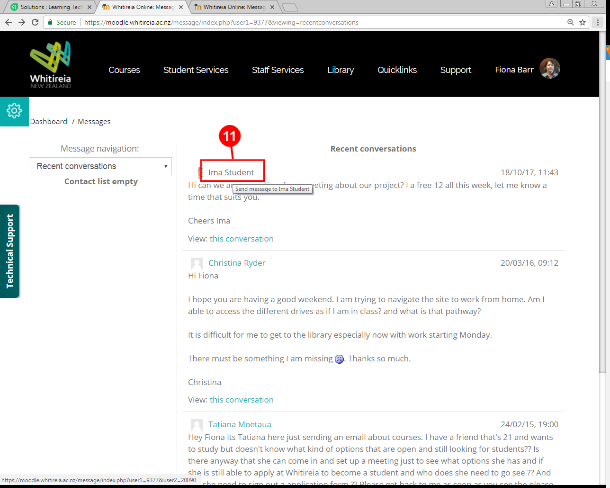Viewport: 610px width, 488px height.
Task: Click the browser forward arrow
Action: pos(22,23)
